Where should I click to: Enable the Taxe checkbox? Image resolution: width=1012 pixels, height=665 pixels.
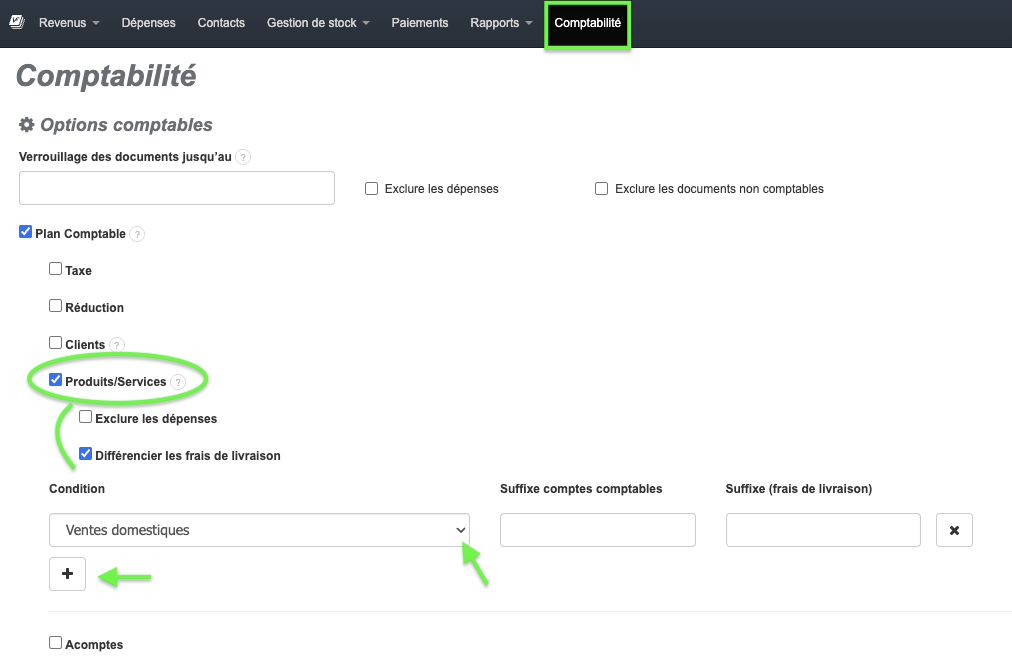click(x=55, y=268)
